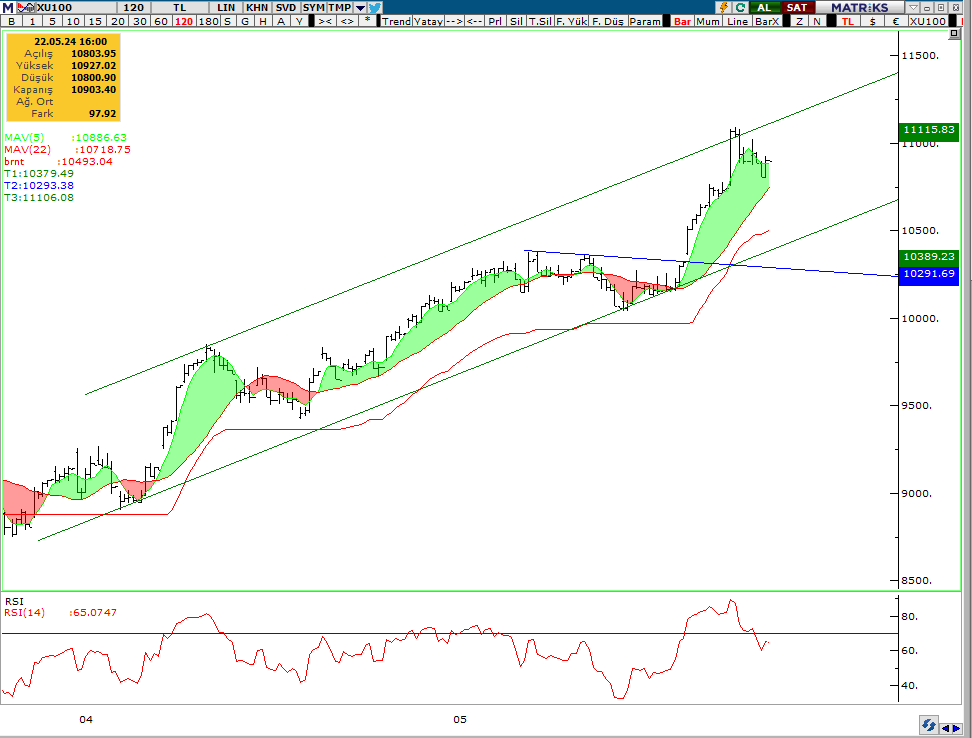
Task: Click the Param parameters button
Action: (x=645, y=21)
